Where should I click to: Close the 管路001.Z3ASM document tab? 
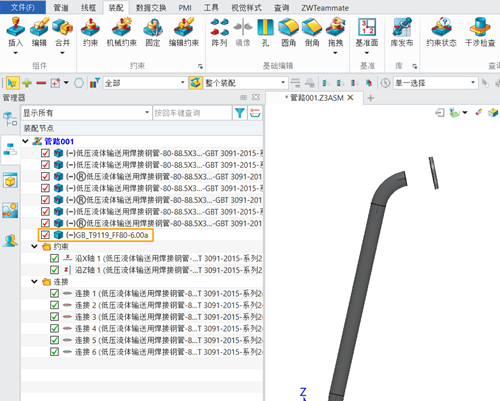pos(350,97)
